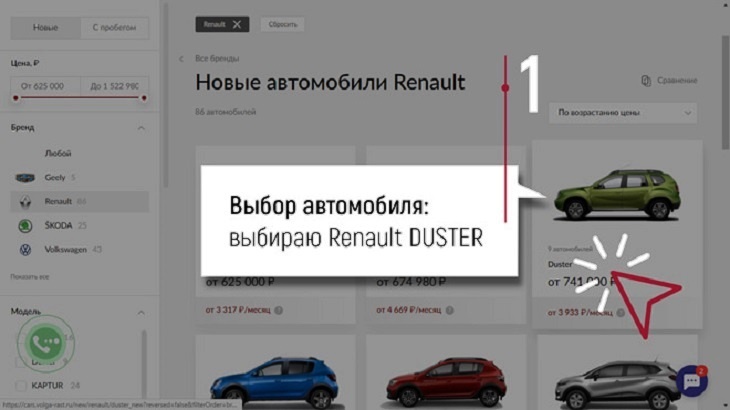Click the page vertical scrollbar

(x=725, y=93)
